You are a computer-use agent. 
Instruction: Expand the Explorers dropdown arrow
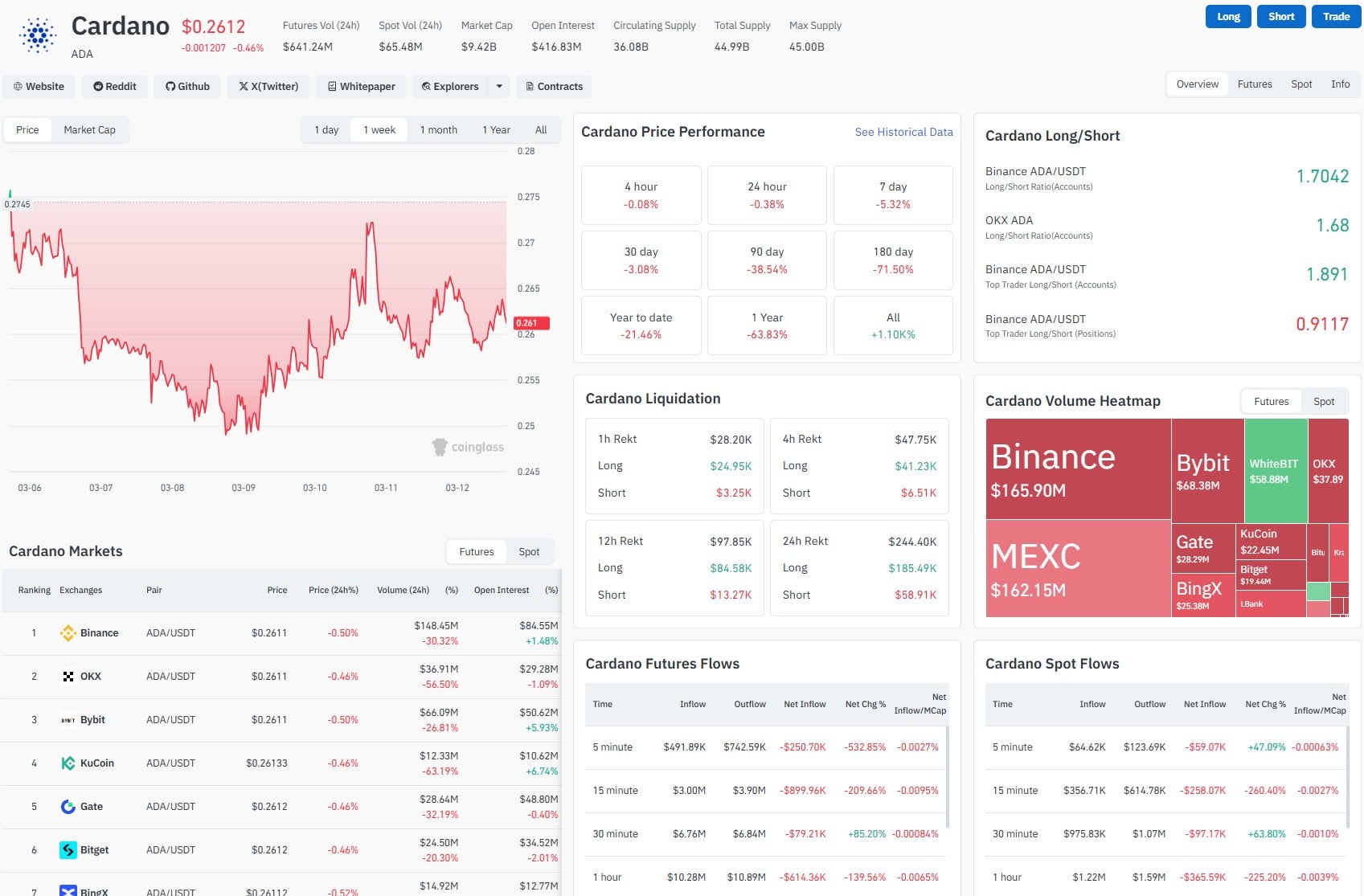[499, 86]
